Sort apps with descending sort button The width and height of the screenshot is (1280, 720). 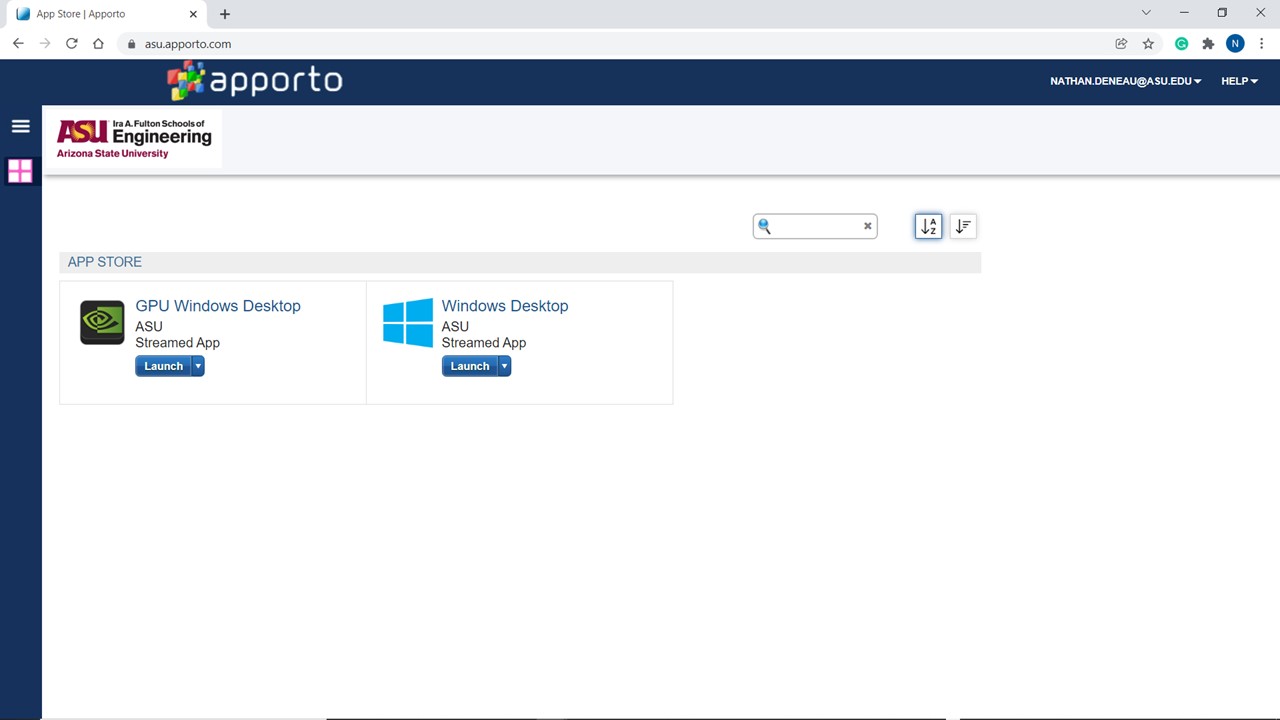963,226
